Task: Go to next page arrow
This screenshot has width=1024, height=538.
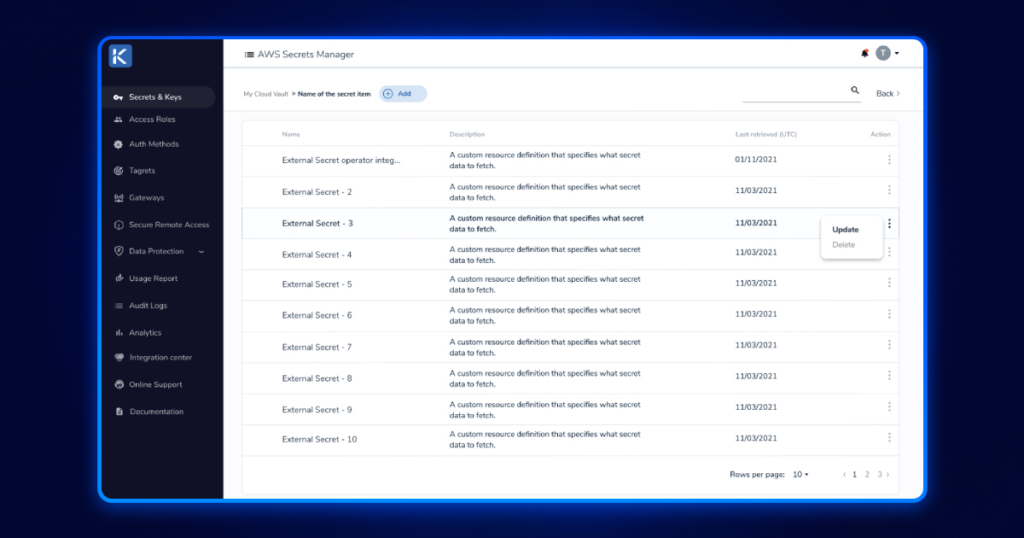Action: click(888, 475)
